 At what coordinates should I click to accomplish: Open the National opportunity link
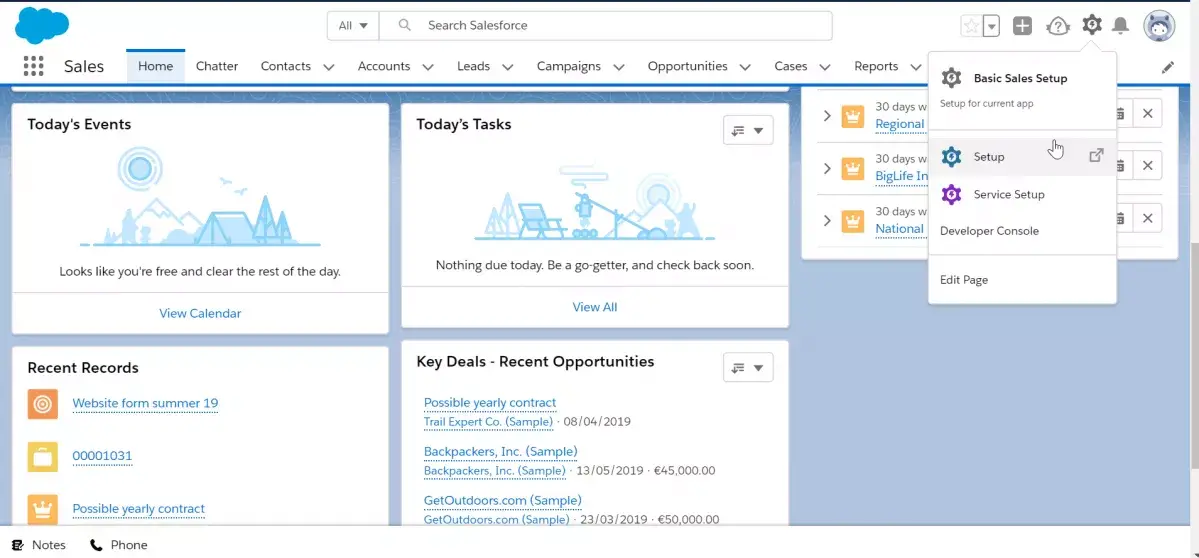point(900,229)
